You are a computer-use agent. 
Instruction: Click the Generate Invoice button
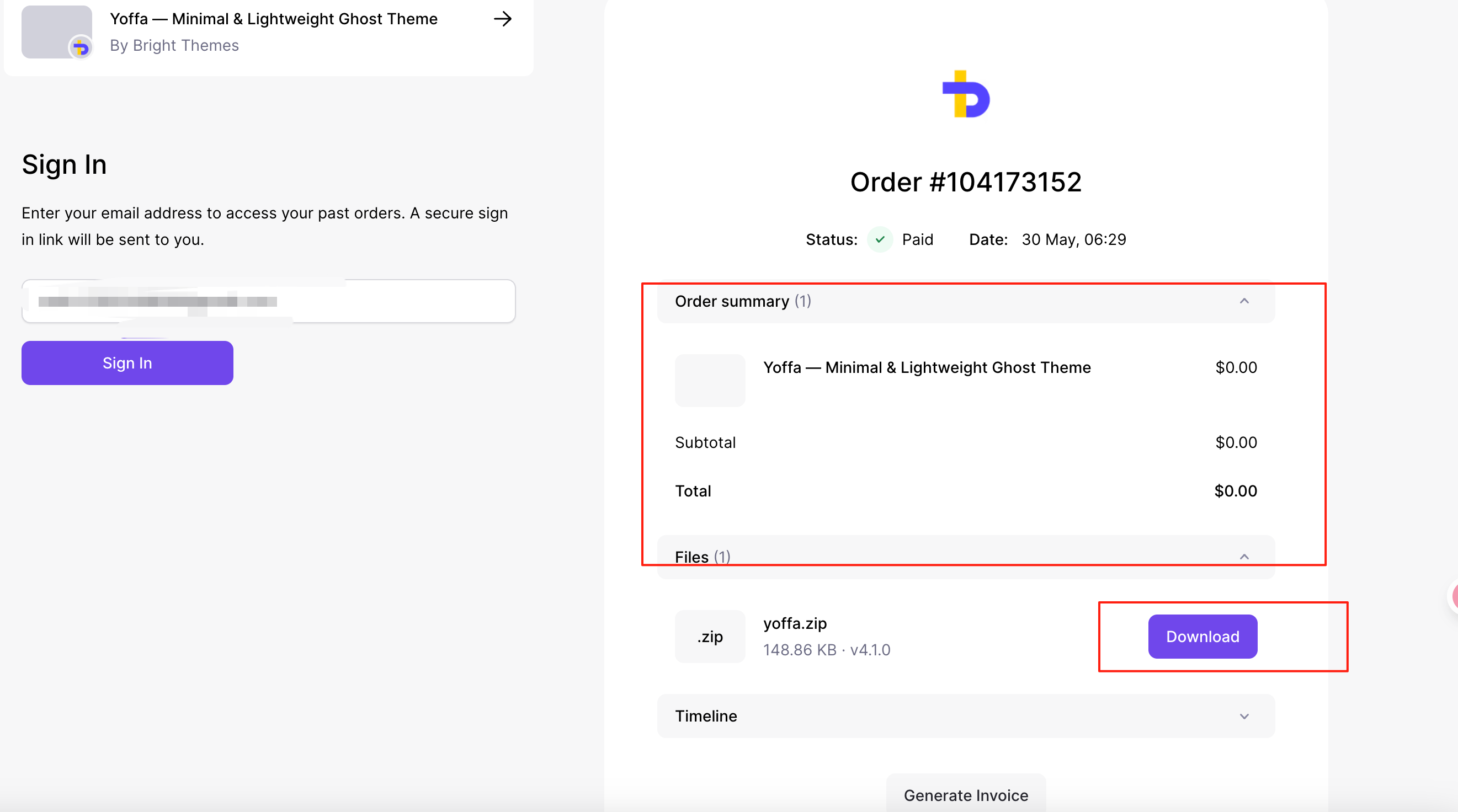(966, 794)
